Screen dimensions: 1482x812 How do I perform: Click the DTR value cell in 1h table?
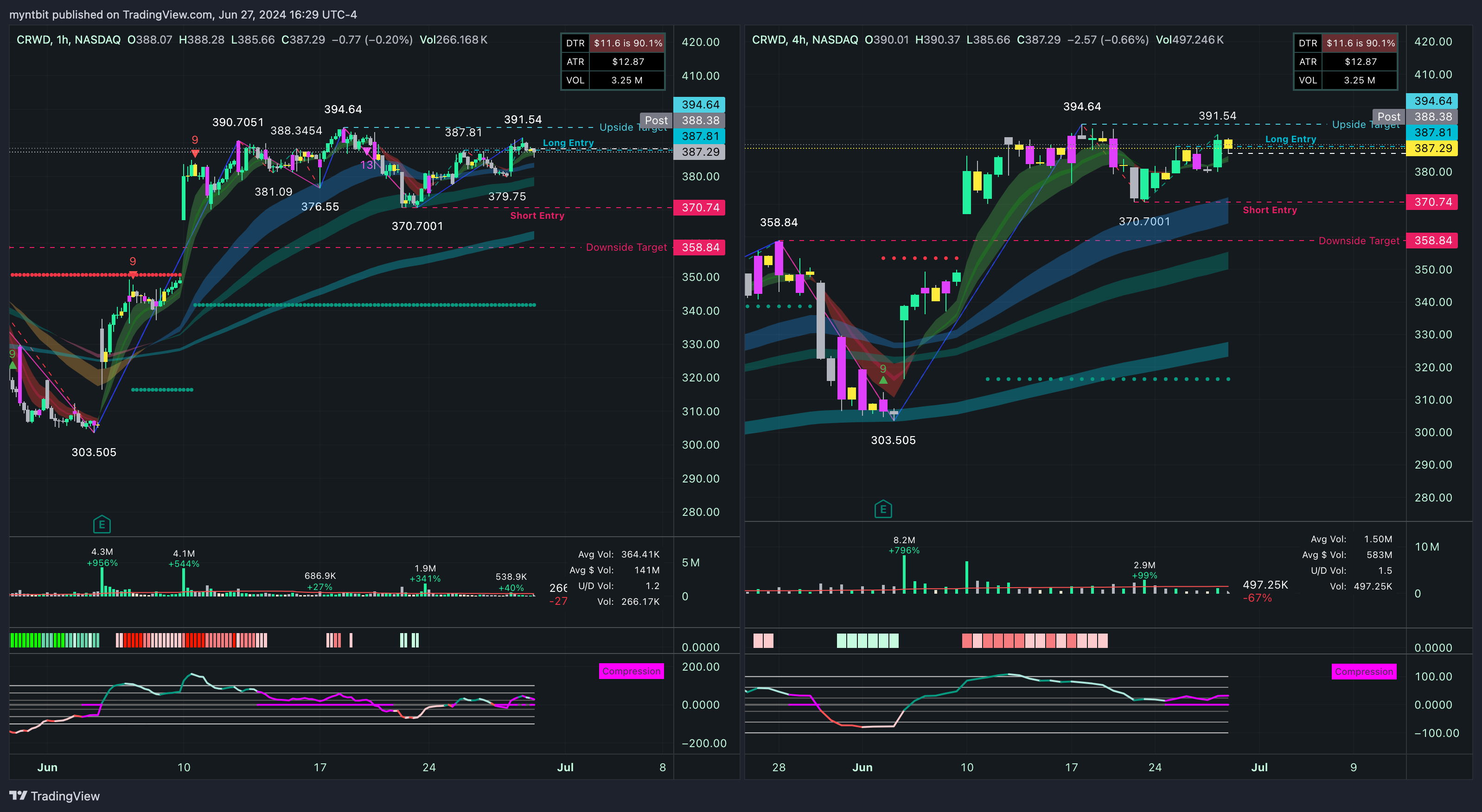pyautogui.click(x=628, y=43)
